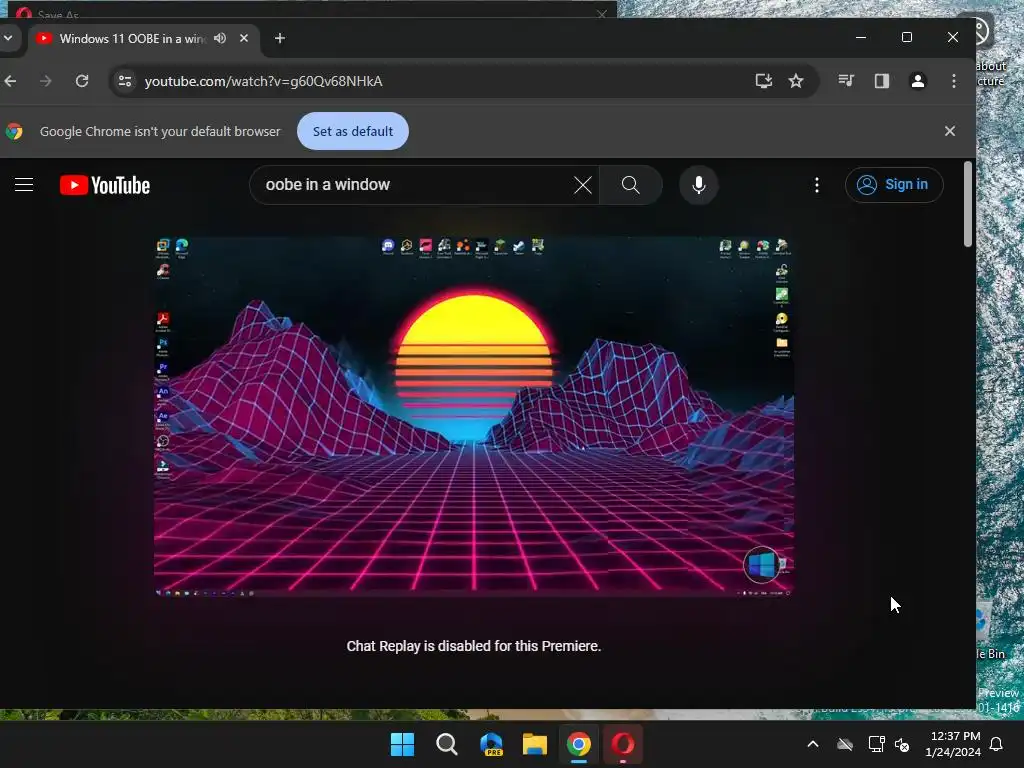Screen dimensions: 1024x768
Task: Click the video player frame
Action: [473, 416]
